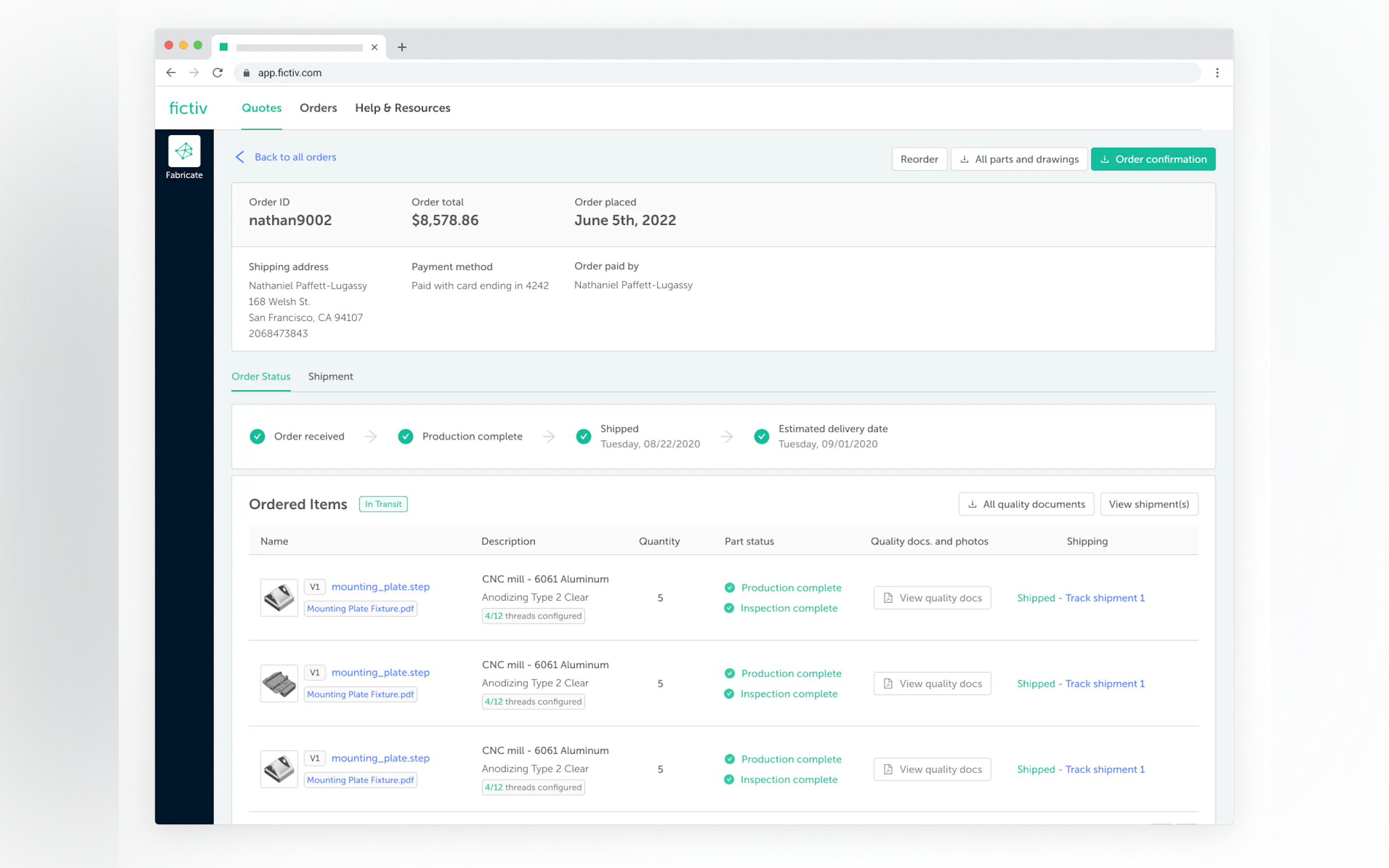Click the Reorder button
Viewport: 1389px width, 868px height.
tap(919, 159)
